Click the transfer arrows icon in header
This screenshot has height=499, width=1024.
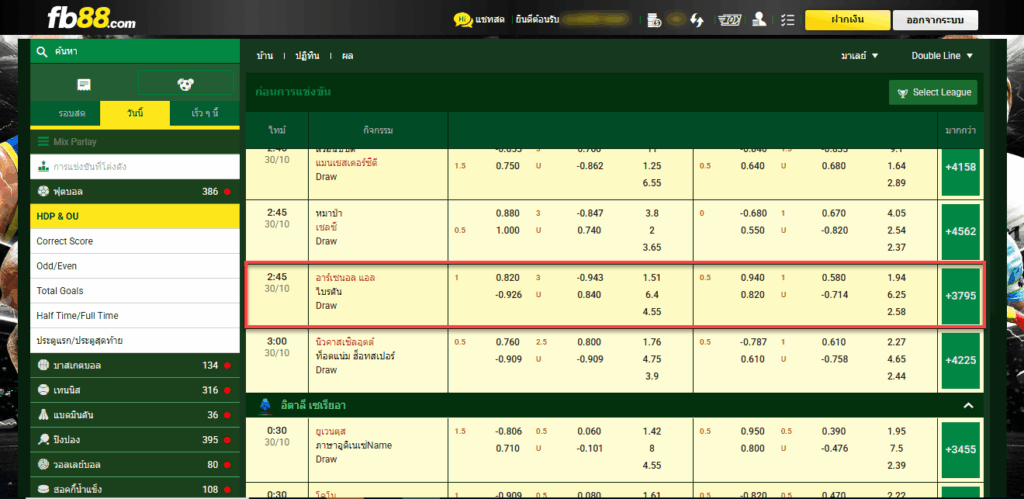click(x=697, y=20)
